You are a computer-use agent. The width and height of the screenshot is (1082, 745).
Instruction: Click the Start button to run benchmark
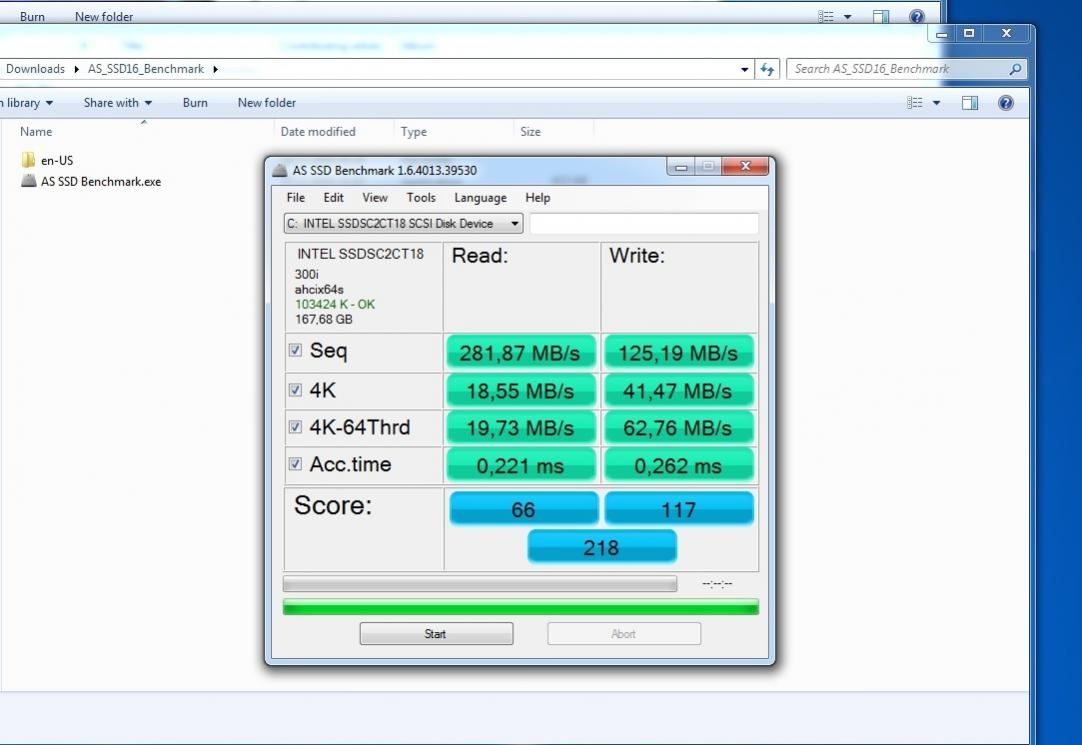pyautogui.click(x=436, y=633)
